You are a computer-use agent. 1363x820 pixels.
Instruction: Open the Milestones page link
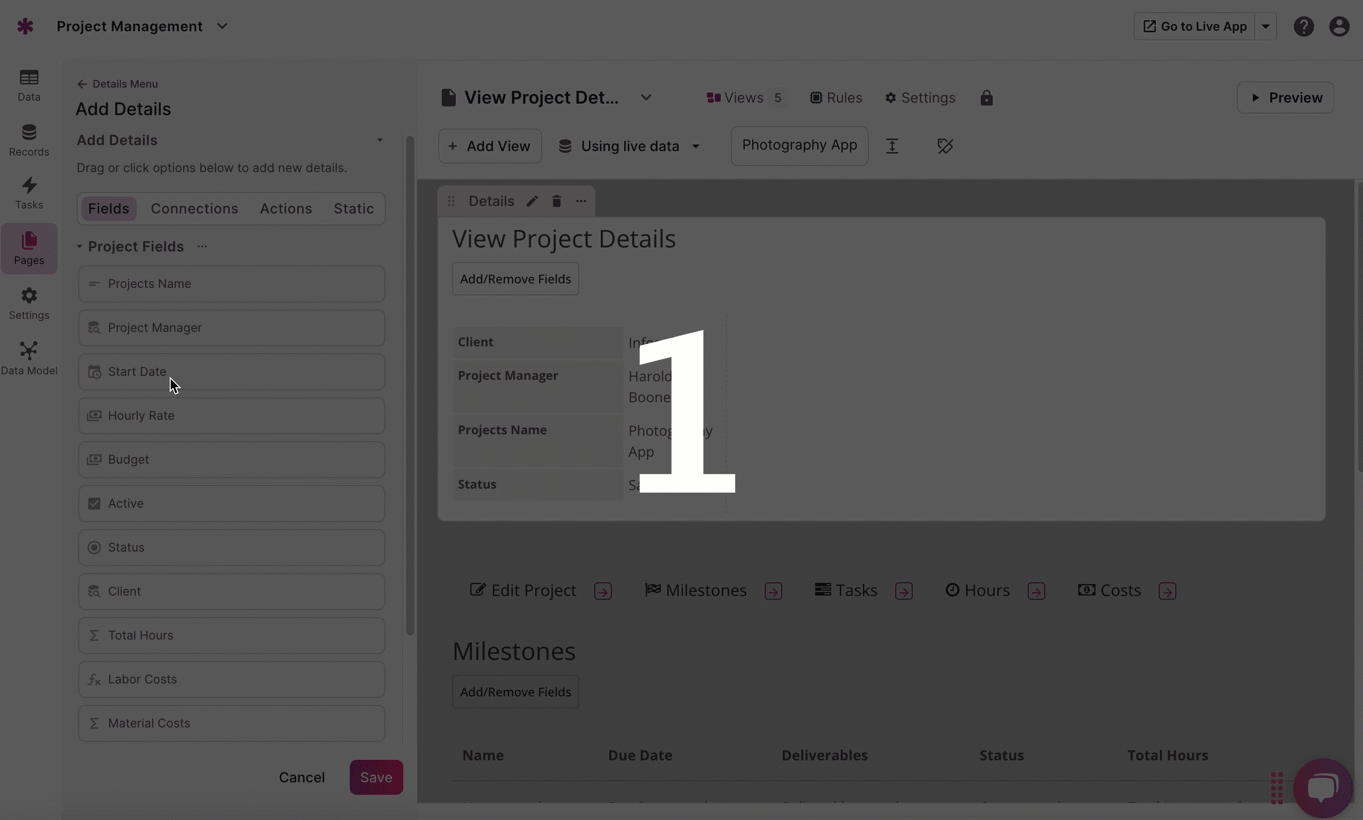(x=696, y=591)
